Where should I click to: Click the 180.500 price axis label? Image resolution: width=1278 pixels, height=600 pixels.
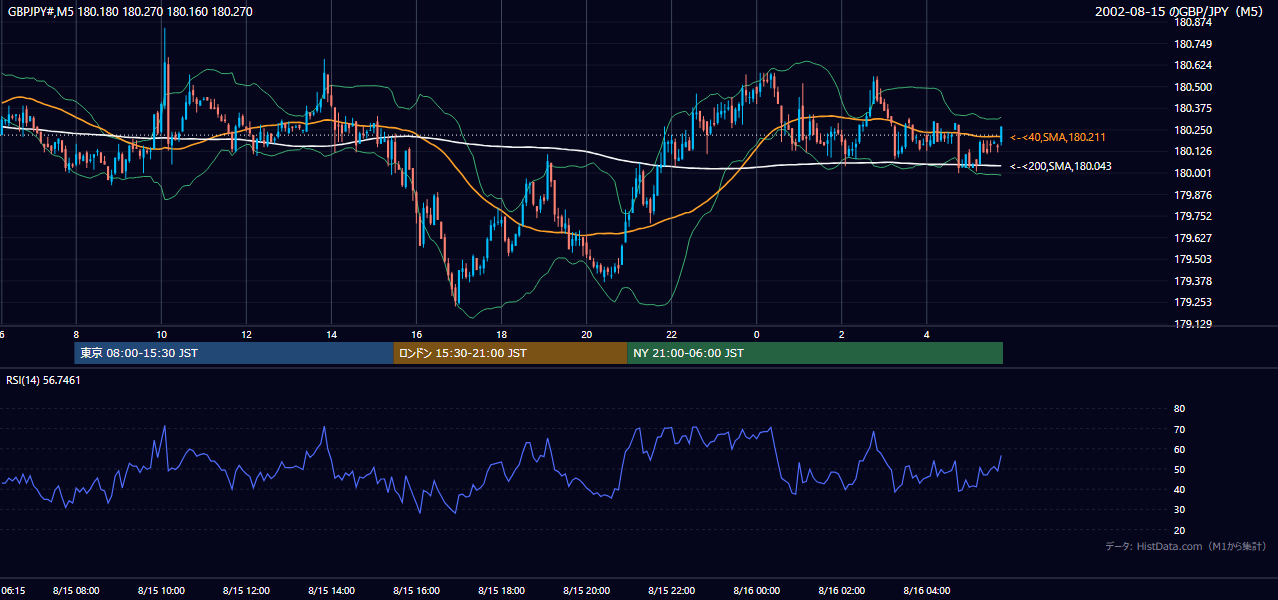coord(1194,87)
